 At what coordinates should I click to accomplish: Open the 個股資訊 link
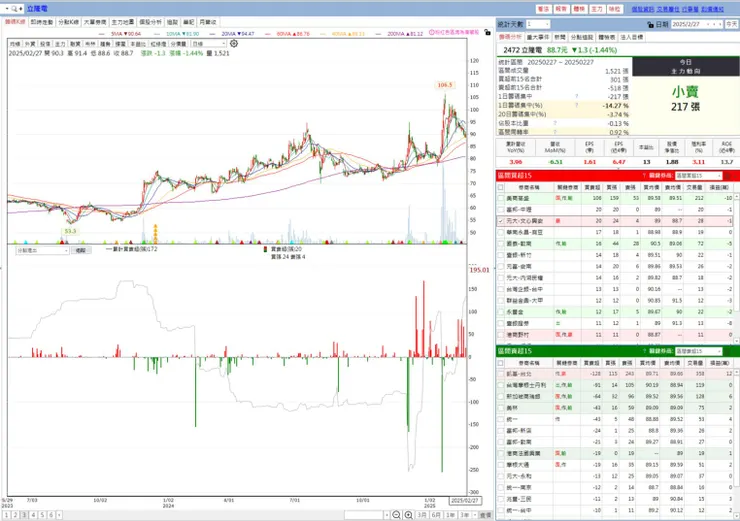point(643,9)
